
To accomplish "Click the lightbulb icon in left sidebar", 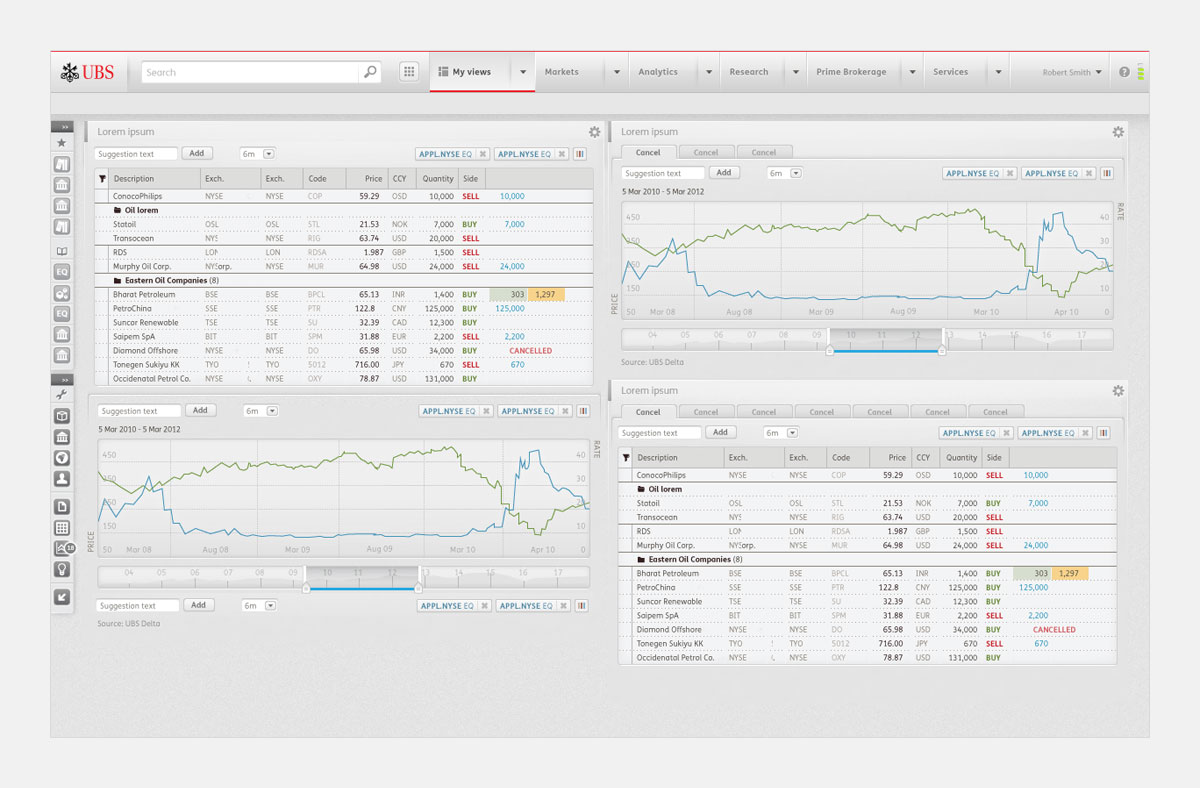I will coord(62,568).
